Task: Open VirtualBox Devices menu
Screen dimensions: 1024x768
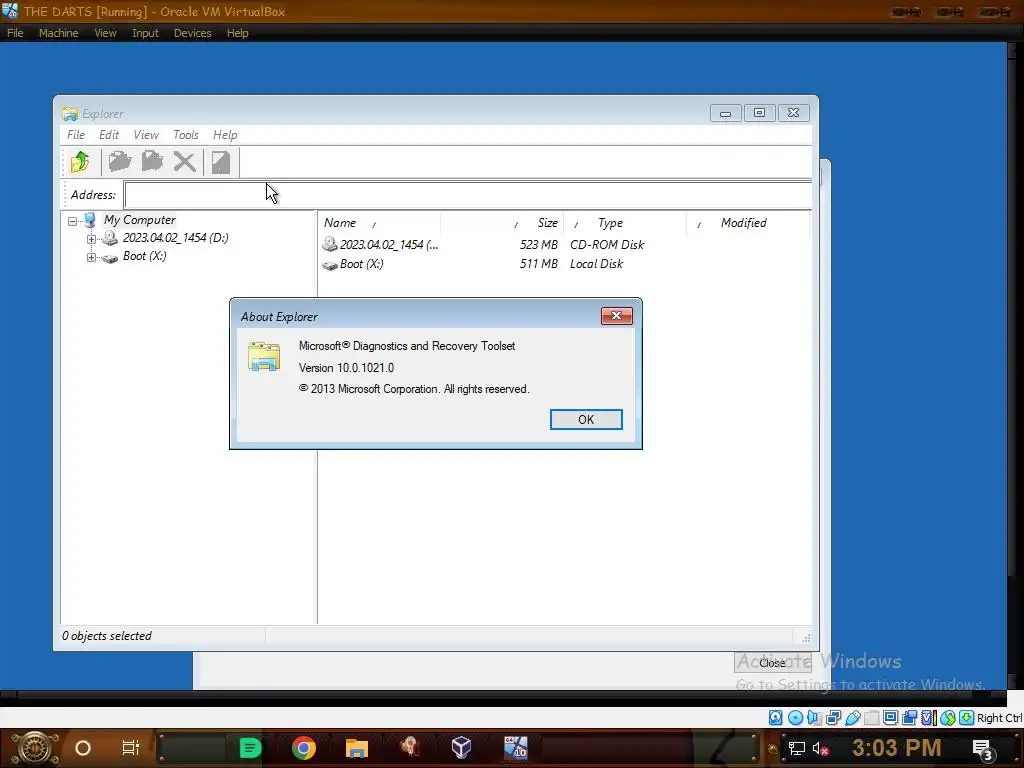Action: tap(192, 33)
